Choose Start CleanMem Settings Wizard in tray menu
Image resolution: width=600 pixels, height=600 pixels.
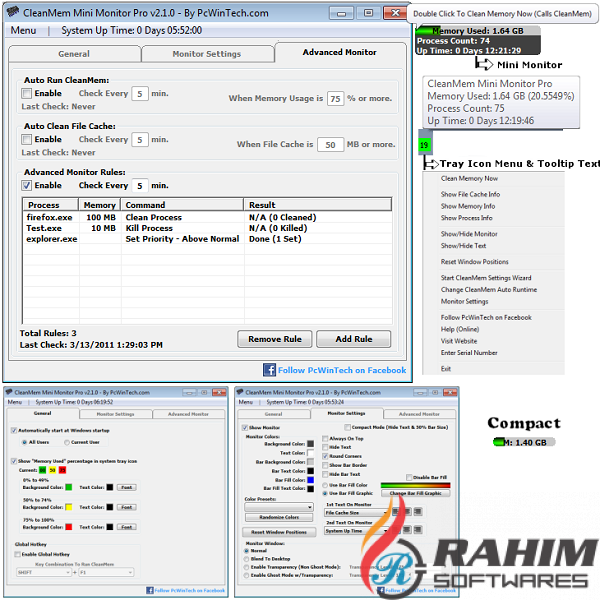(x=486, y=278)
